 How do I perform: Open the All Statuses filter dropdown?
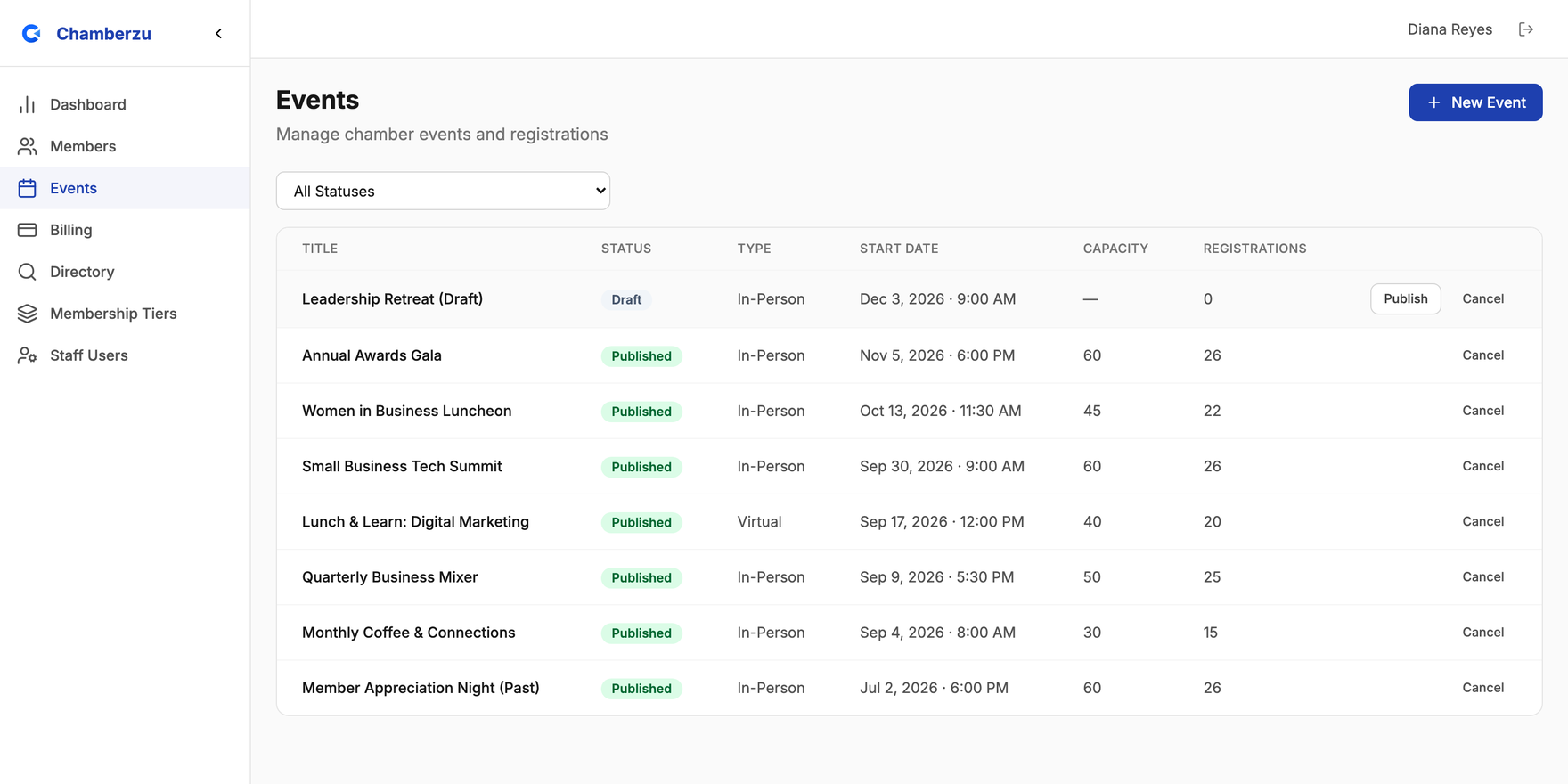pos(443,191)
